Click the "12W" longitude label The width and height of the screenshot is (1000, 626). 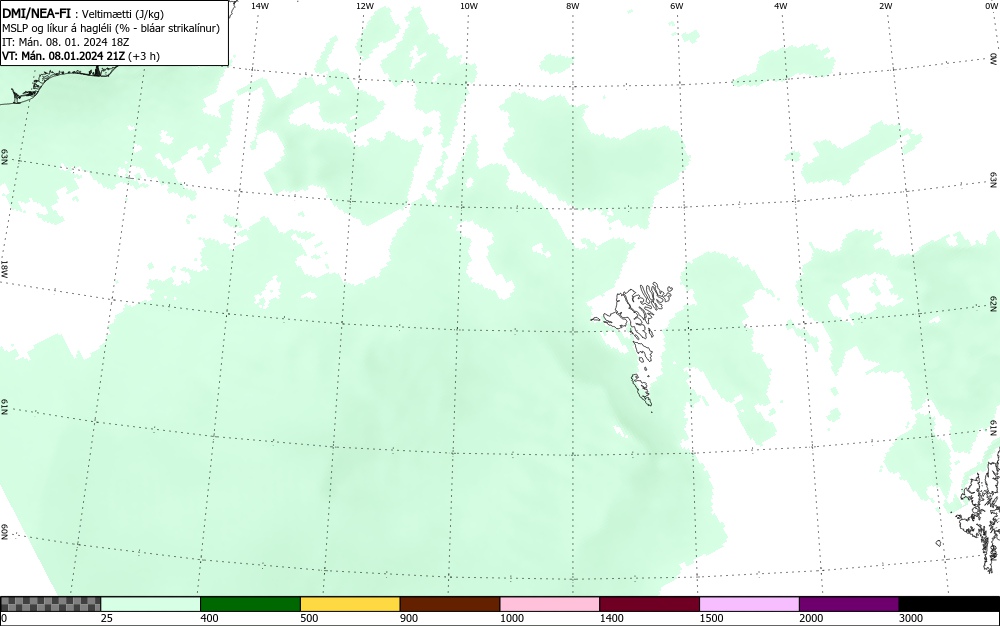tap(364, 6)
